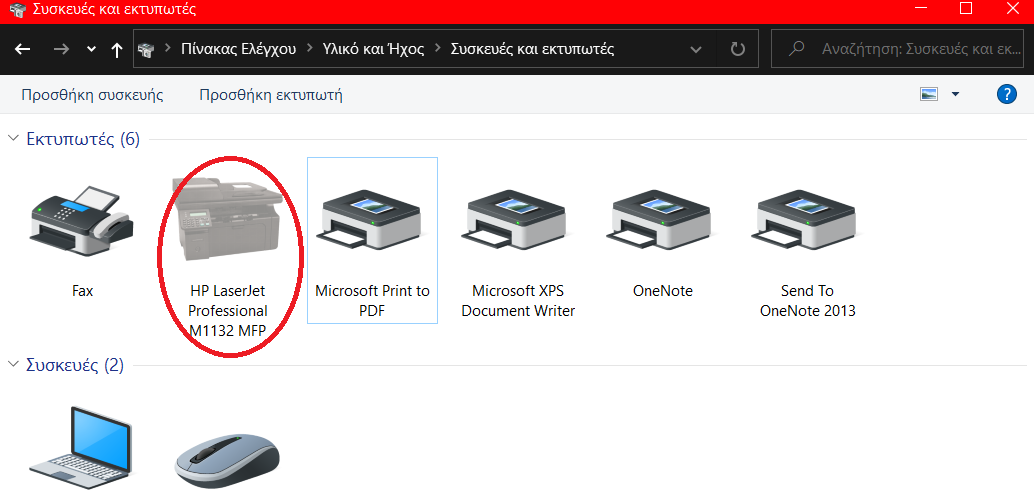Select the Send To OneNote 2013 printer icon
Screen dimensions: 1034x504
click(807, 222)
